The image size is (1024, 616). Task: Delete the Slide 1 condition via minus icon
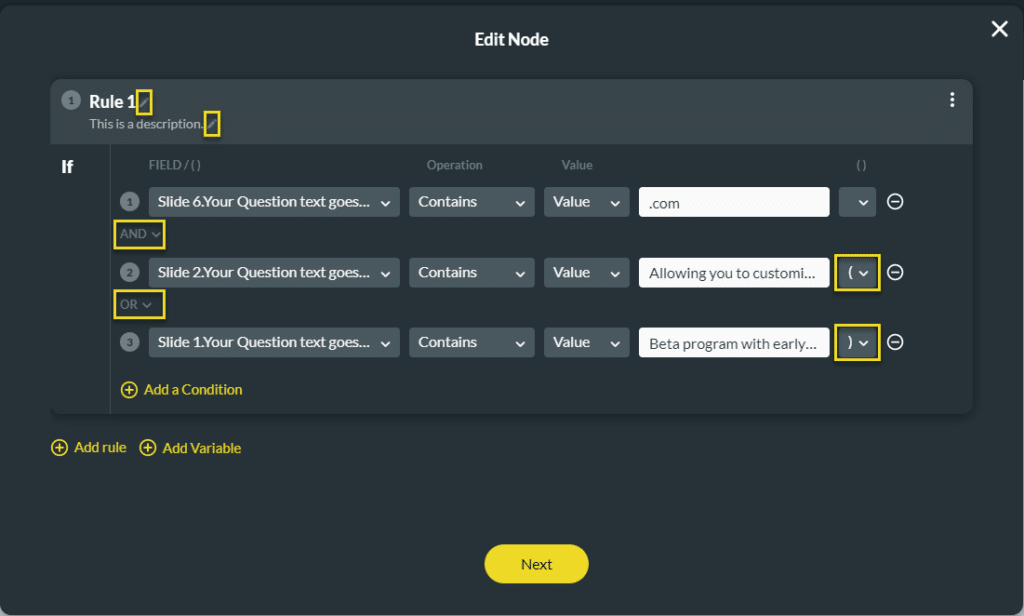pyautogui.click(x=895, y=342)
